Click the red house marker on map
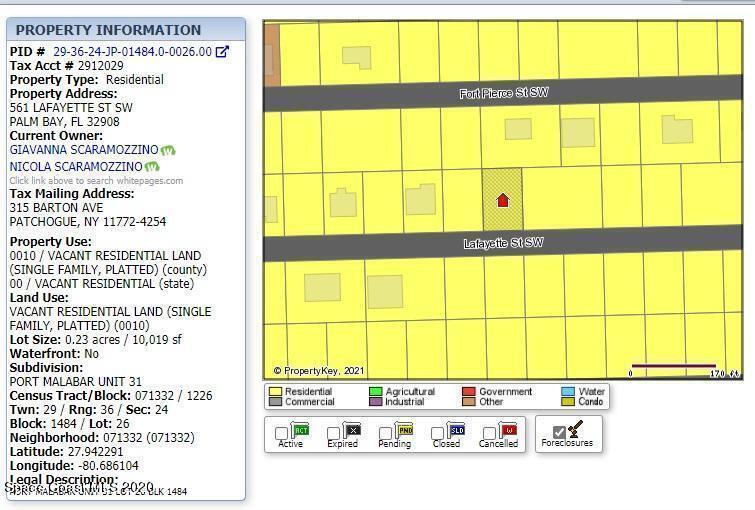Viewport: 755px width, 510px height. click(x=503, y=200)
